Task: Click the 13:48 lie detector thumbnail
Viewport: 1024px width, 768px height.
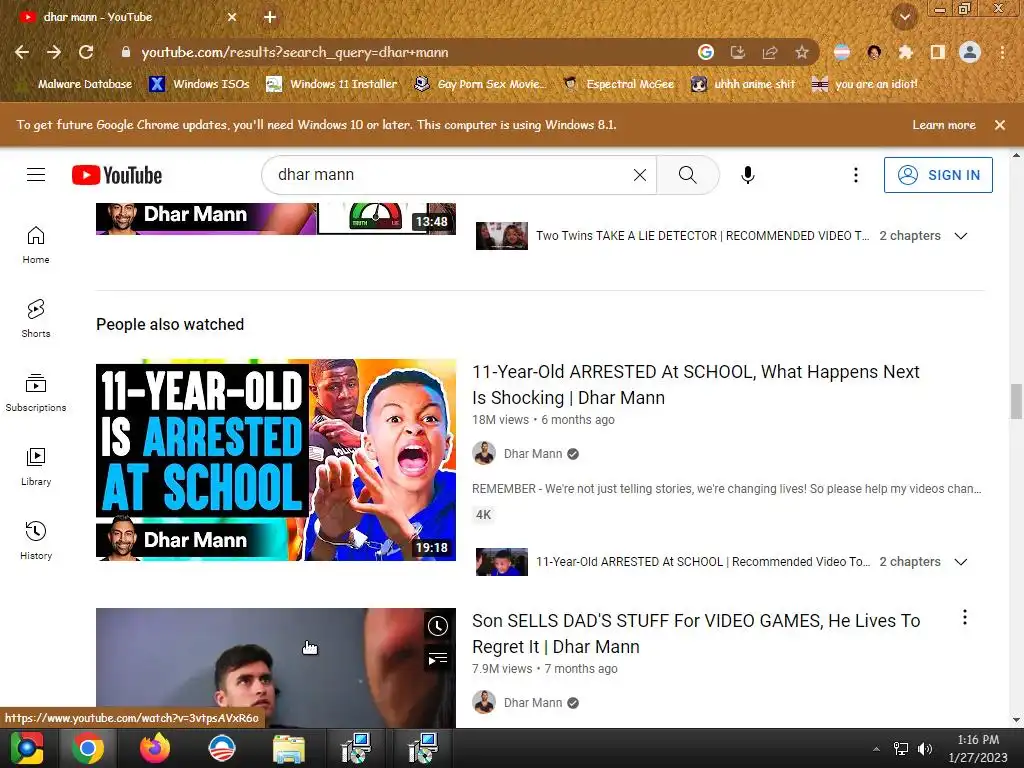Action: tap(276, 219)
